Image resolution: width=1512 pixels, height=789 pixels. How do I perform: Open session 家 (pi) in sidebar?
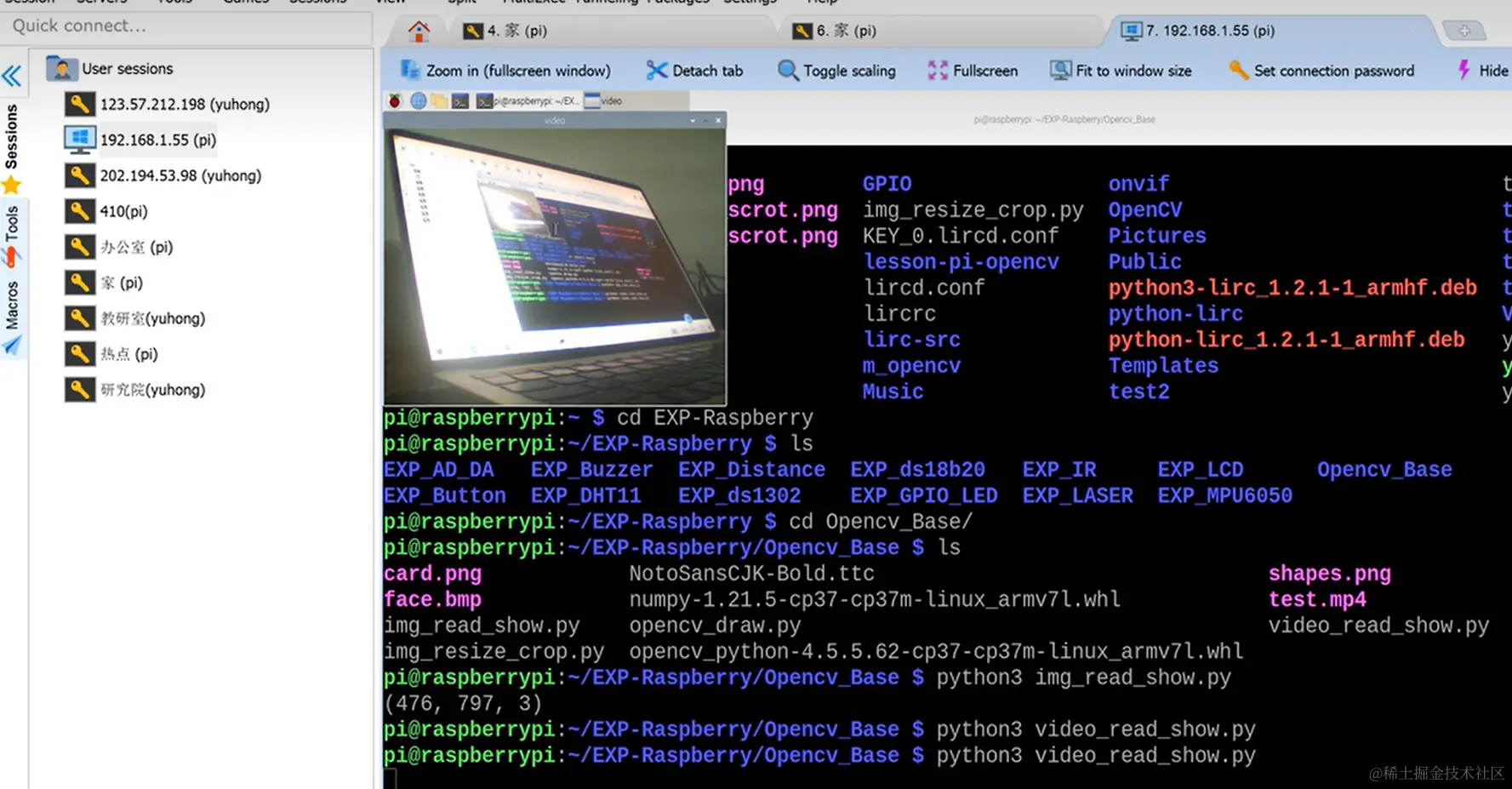[x=122, y=283]
